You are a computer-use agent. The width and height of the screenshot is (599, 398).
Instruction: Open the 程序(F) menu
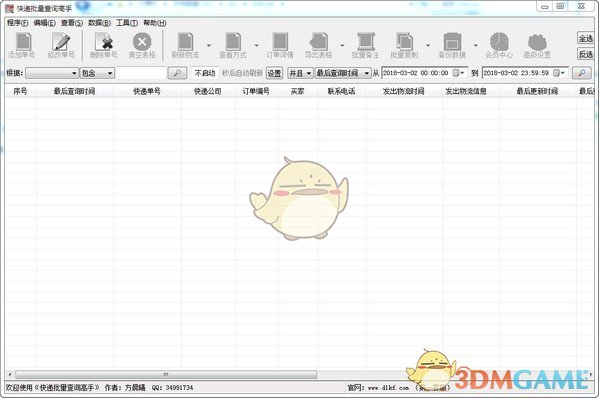coord(18,23)
